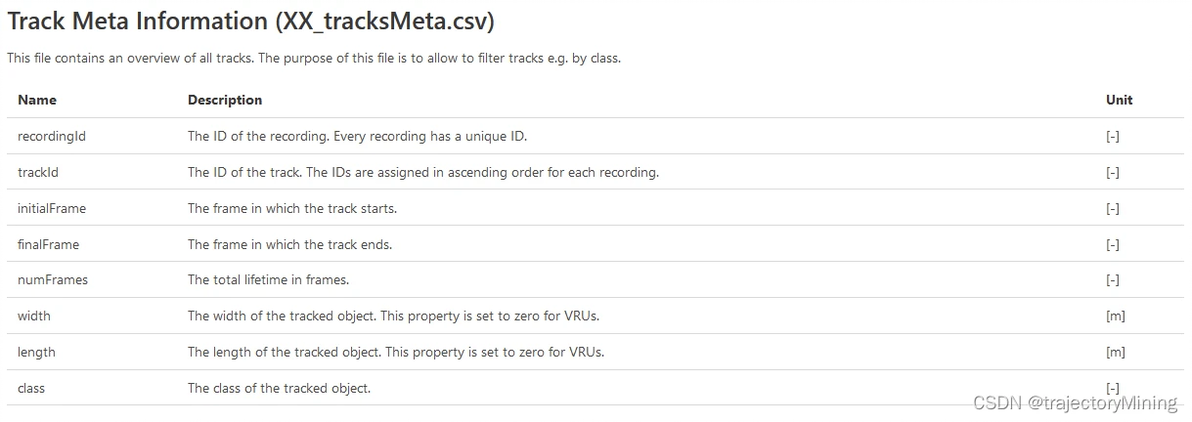Select the class name cell

point(31,388)
